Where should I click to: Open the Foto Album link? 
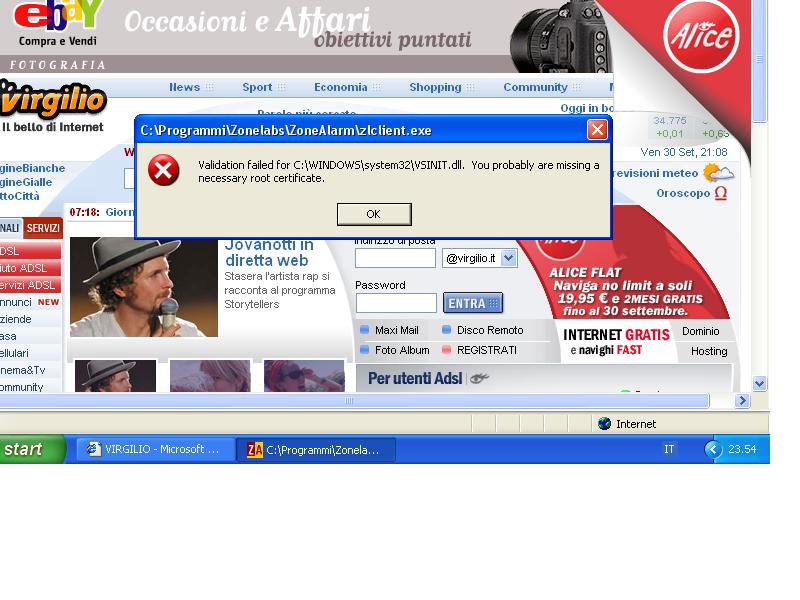402,350
